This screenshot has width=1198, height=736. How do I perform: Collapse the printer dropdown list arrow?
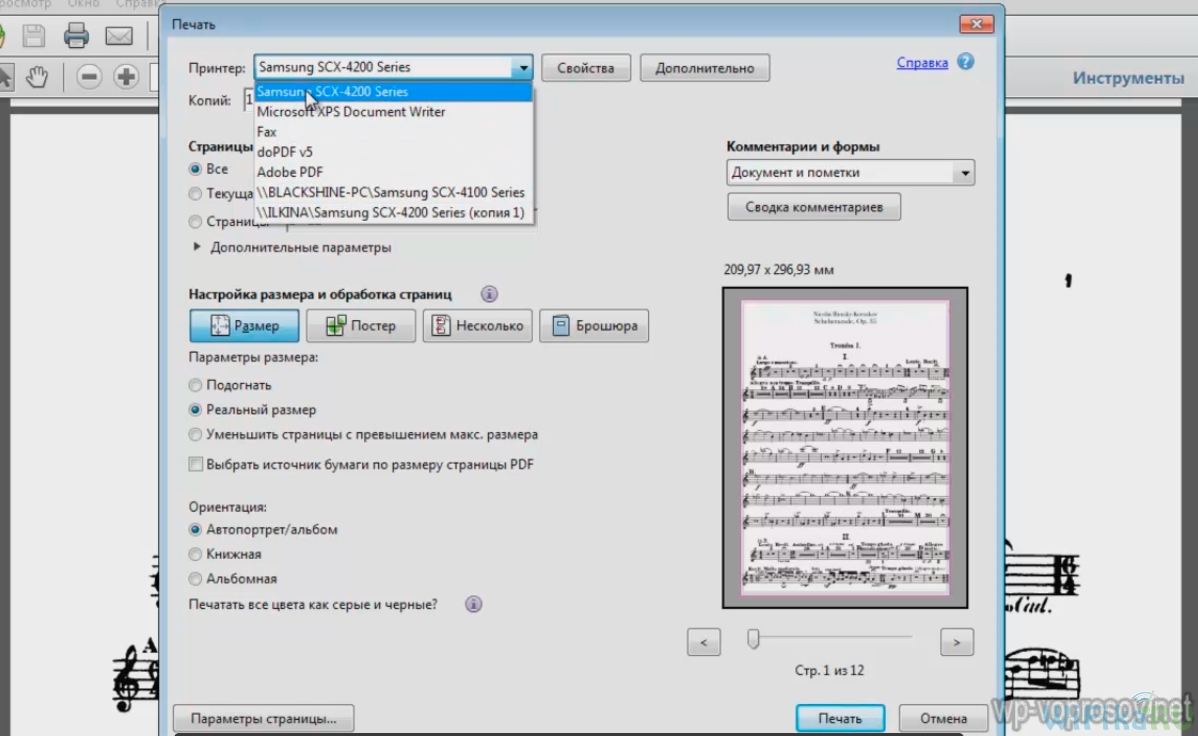[522, 68]
